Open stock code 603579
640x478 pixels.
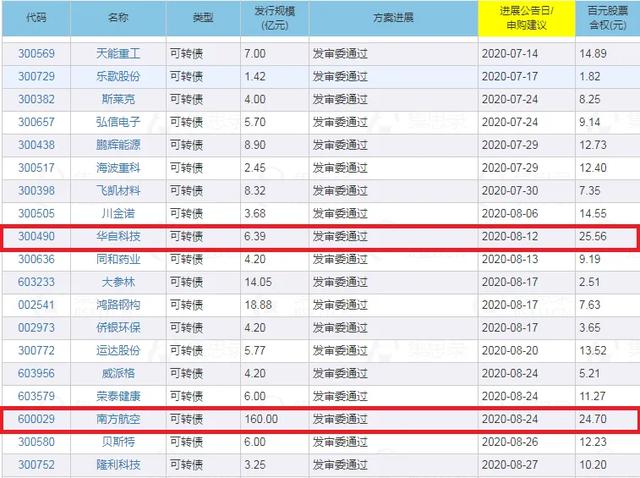click(36, 396)
